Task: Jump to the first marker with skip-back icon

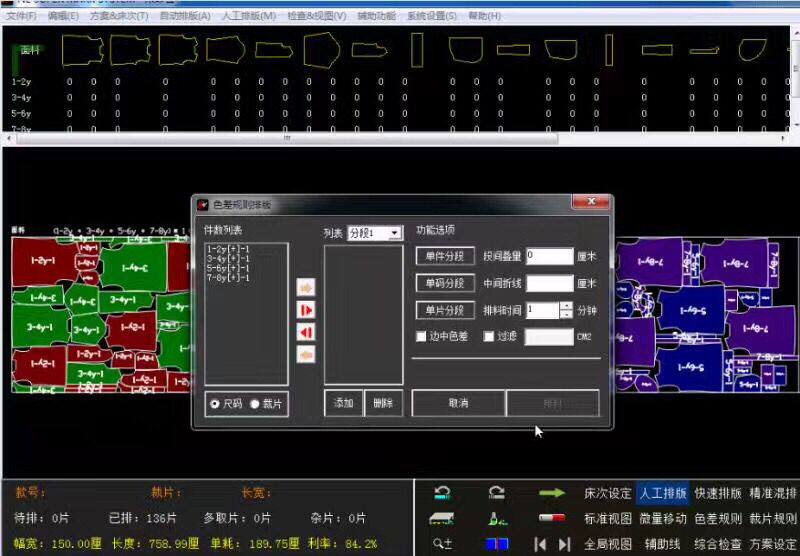Action: [540, 544]
